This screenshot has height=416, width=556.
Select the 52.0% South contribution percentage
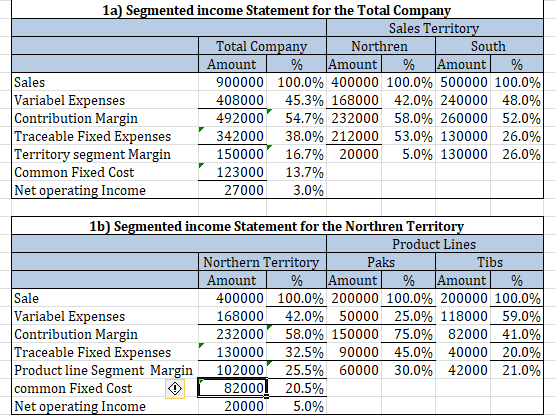pos(517,118)
